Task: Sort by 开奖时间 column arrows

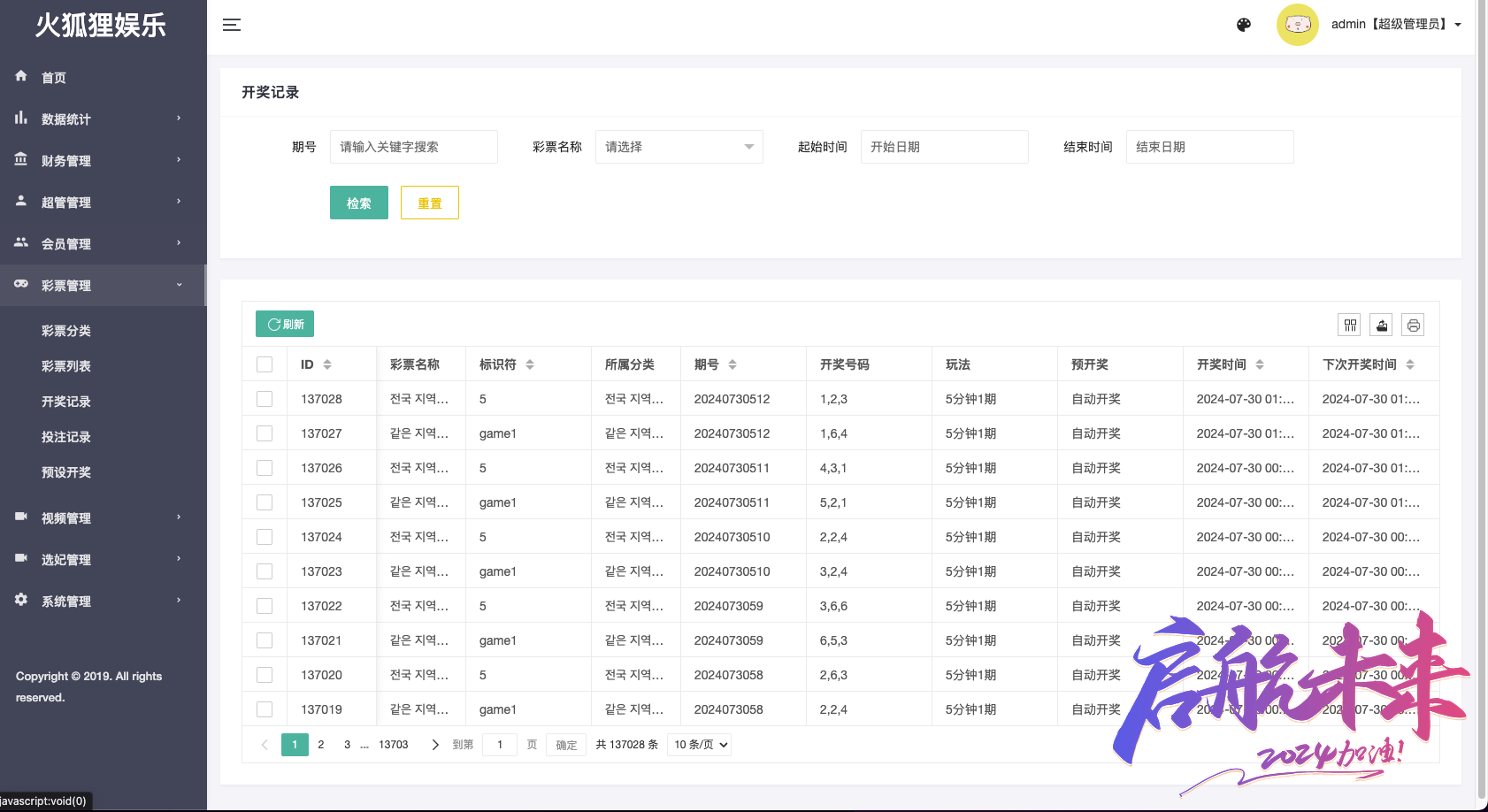Action: tap(1260, 364)
